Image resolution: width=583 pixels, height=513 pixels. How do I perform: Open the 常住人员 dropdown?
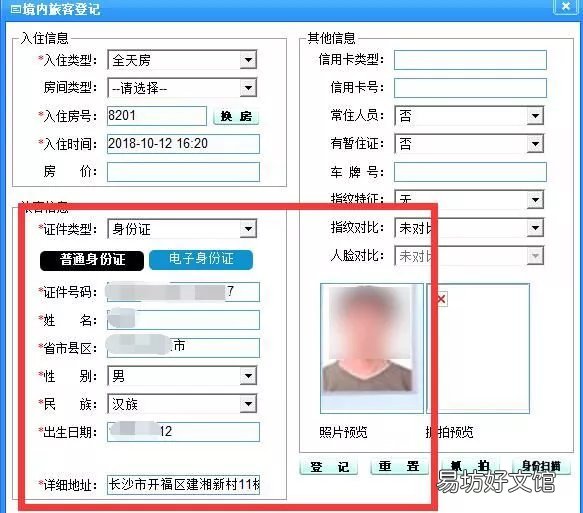(469, 116)
